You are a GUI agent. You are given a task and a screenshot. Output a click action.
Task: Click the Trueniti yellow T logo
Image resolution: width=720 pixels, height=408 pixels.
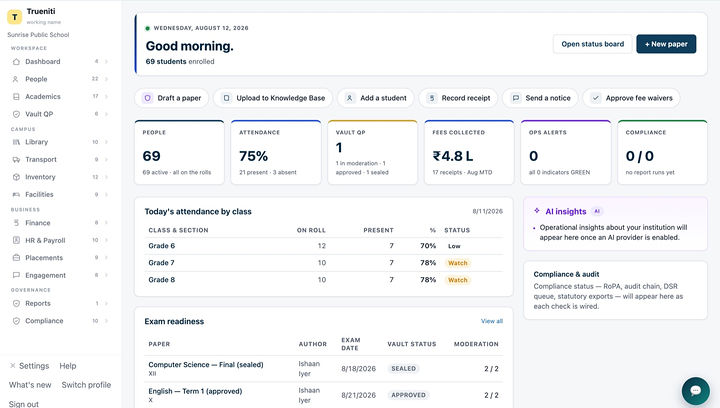click(x=15, y=17)
